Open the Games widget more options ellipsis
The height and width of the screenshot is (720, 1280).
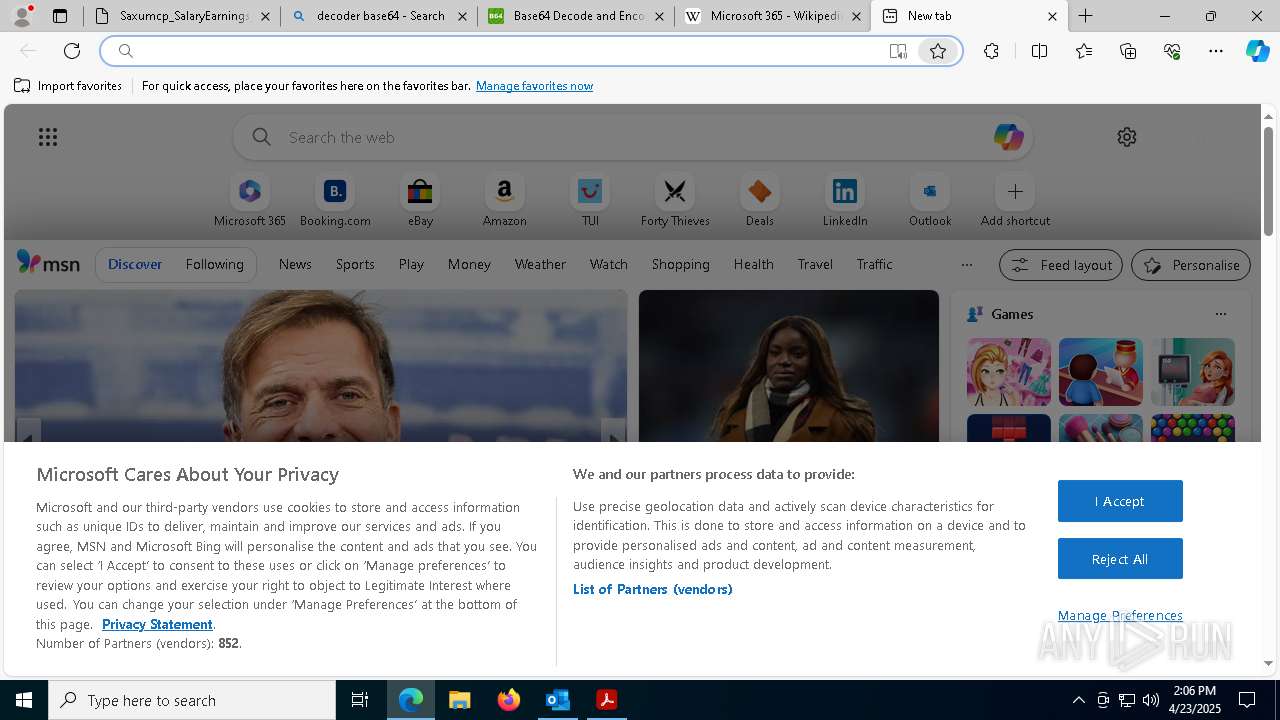[1220, 314]
